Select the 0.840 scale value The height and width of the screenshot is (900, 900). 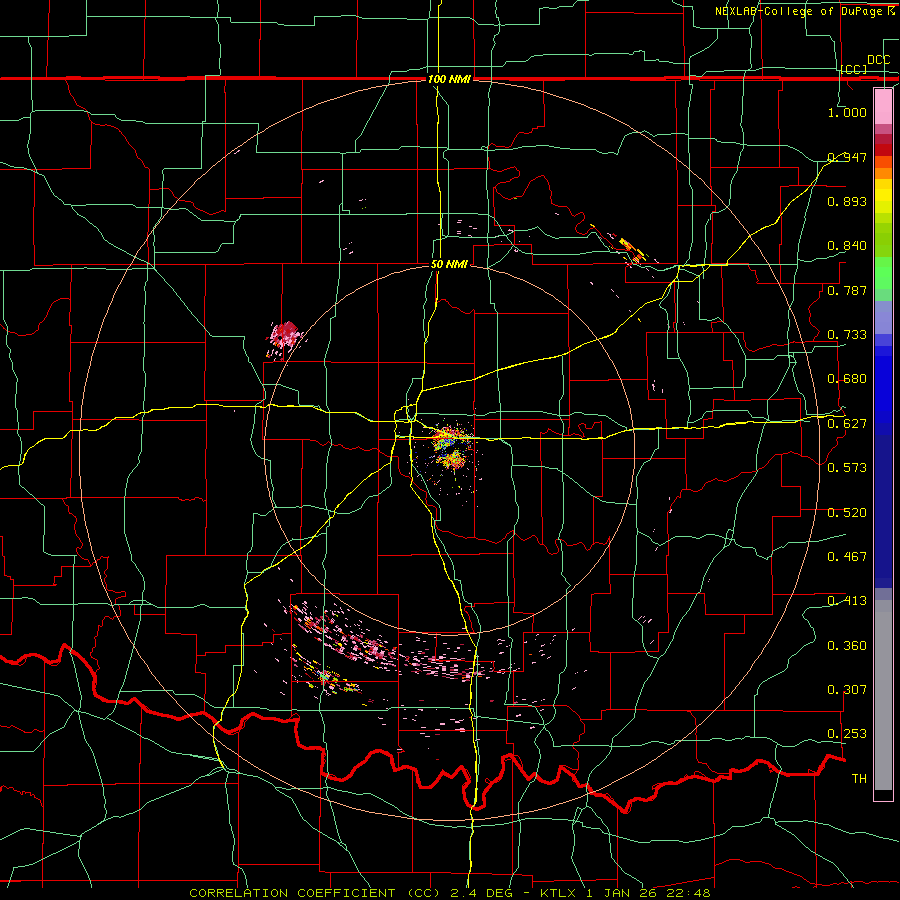click(x=847, y=246)
